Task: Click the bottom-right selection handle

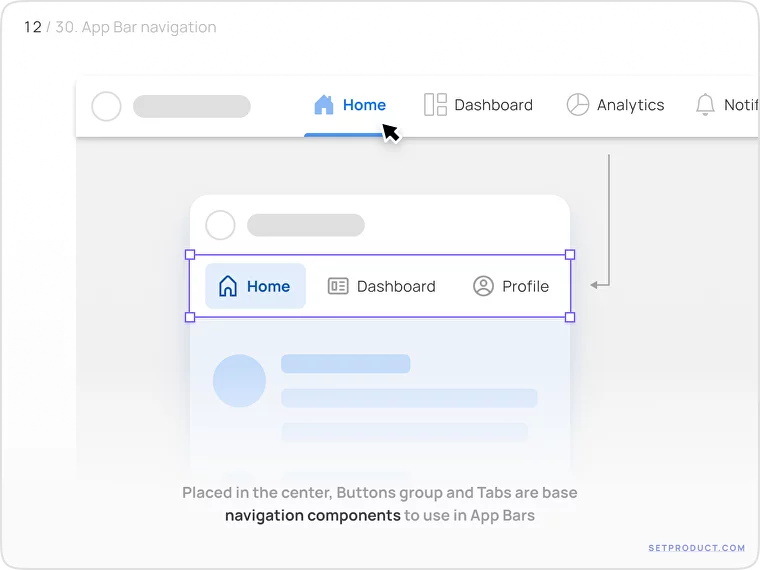Action: (570, 317)
